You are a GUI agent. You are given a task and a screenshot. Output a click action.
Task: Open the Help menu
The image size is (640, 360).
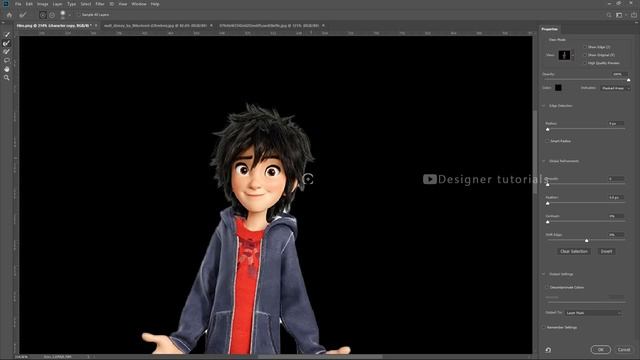click(x=155, y=4)
